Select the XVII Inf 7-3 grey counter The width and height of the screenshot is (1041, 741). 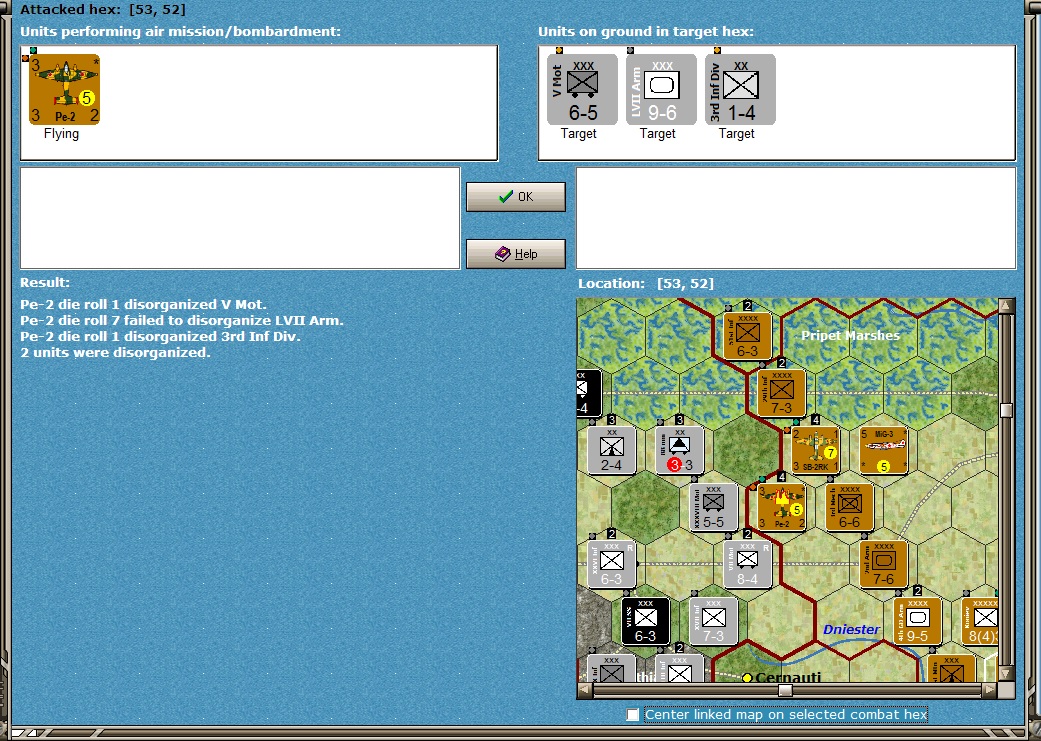[x=714, y=621]
